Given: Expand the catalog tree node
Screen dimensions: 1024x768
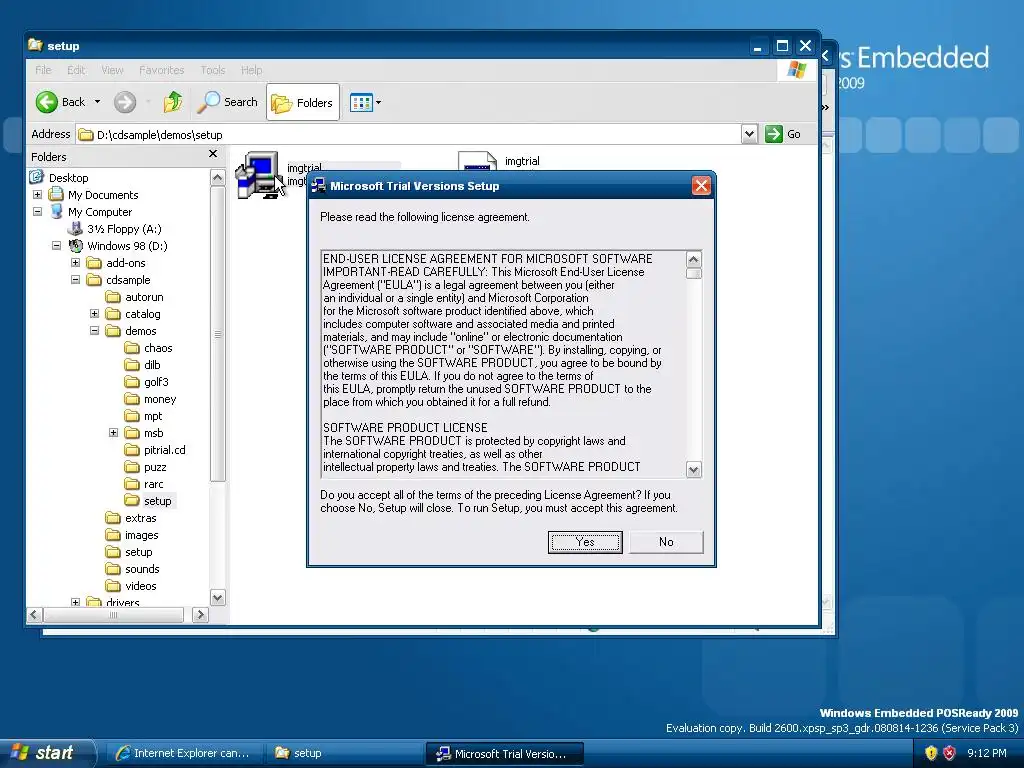Looking at the screenshot, I should pos(94,313).
